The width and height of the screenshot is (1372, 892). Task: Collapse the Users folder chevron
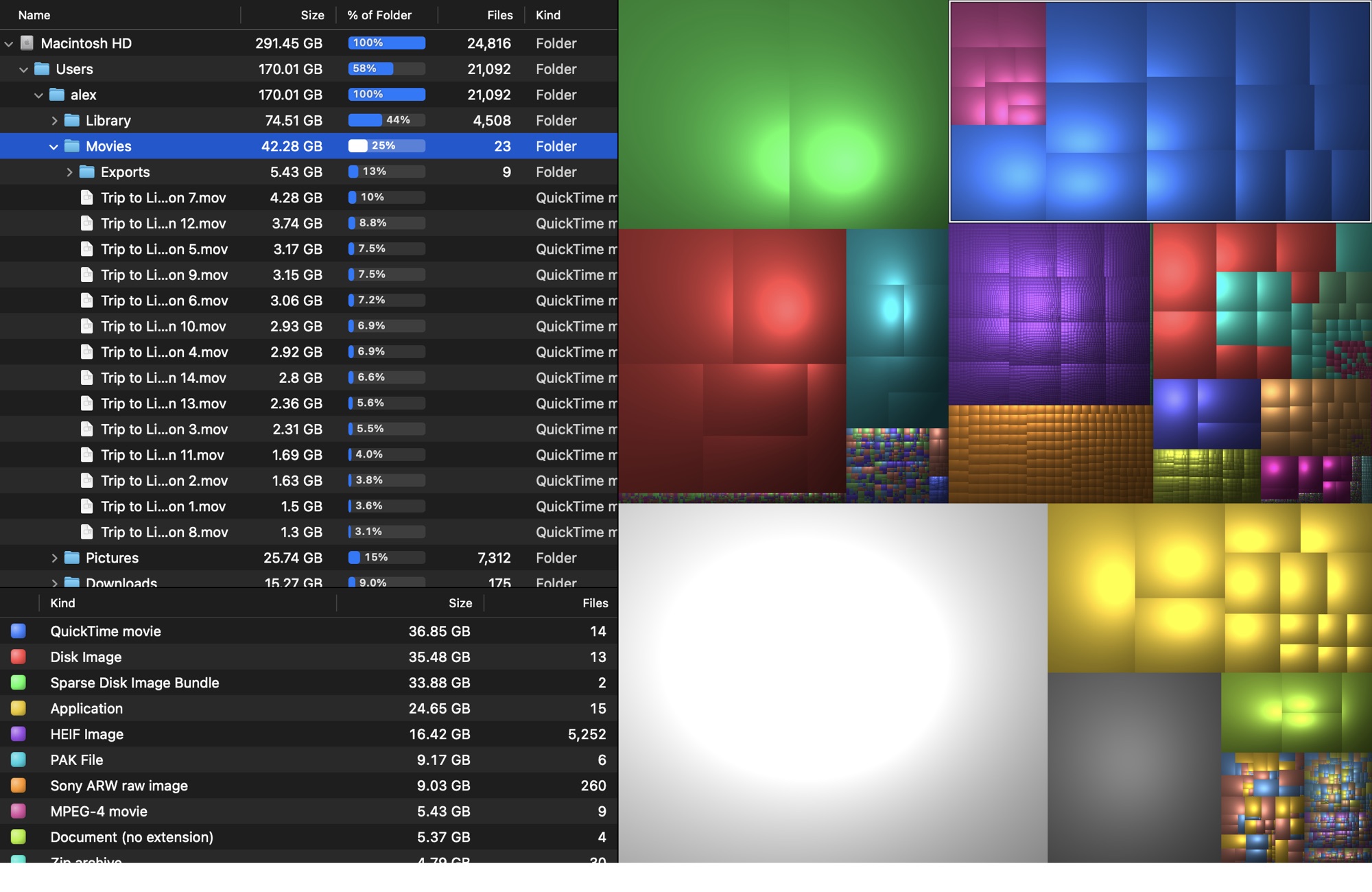(24, 69)
